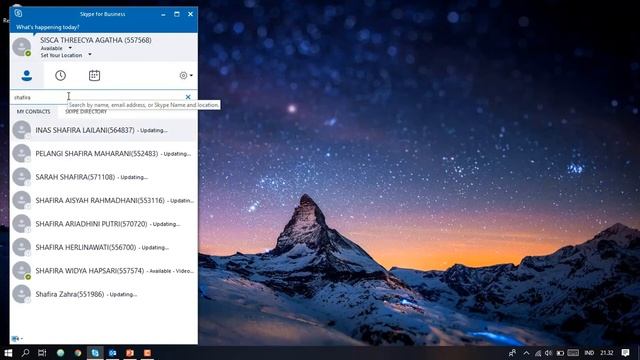The width and height of the screenshot is (640, 360).
Task: Open PowerPoint from the taskbar
Action: point(130,353)
